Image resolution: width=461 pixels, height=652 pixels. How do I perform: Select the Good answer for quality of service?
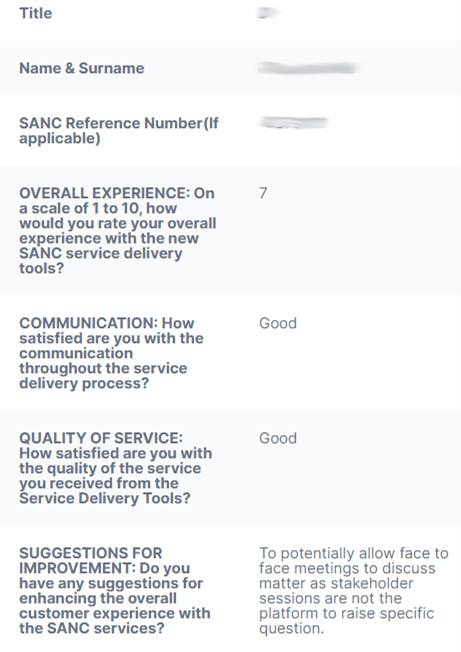point(278,438)
